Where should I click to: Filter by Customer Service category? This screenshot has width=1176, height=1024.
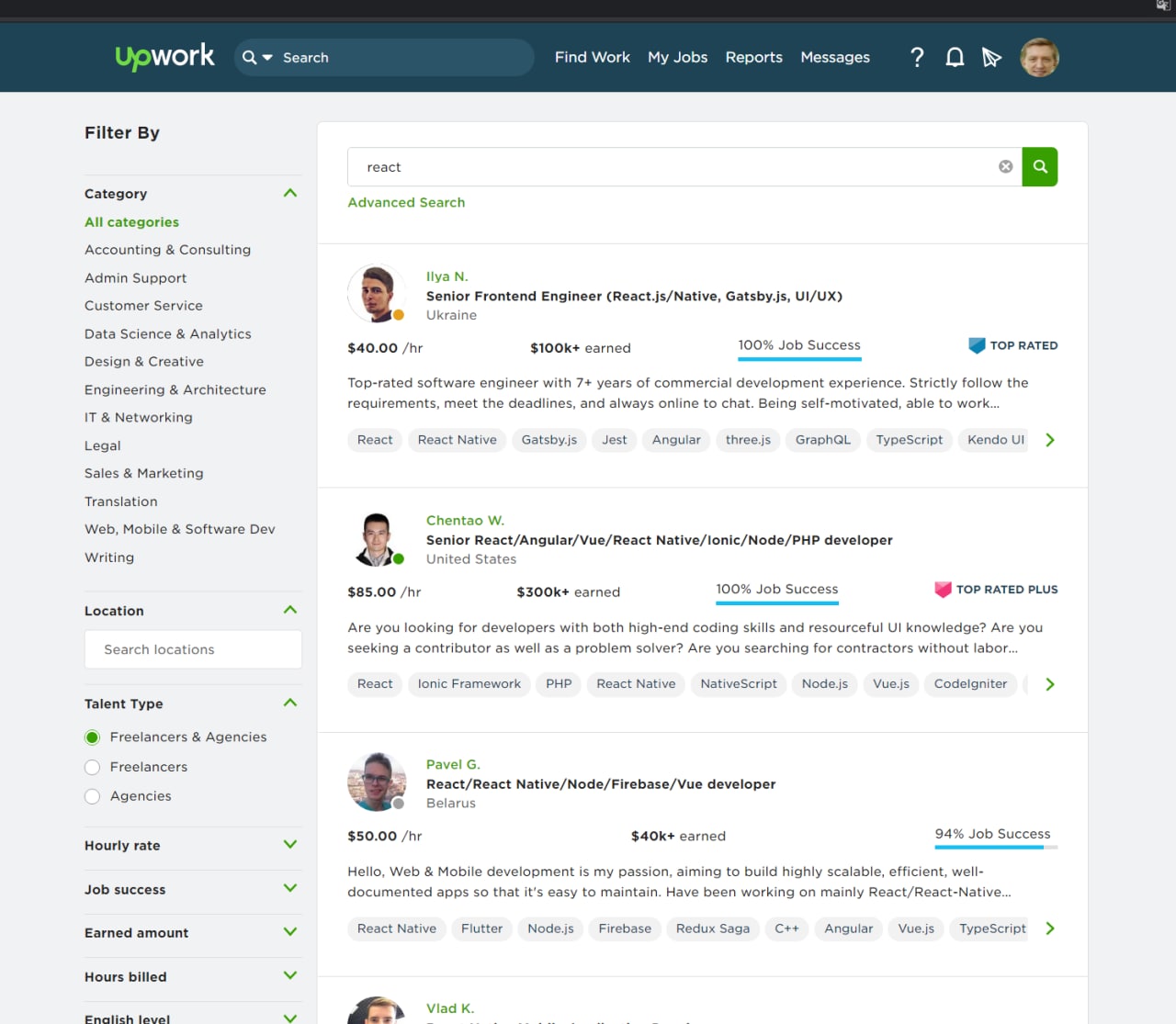[x=143, y=306]
